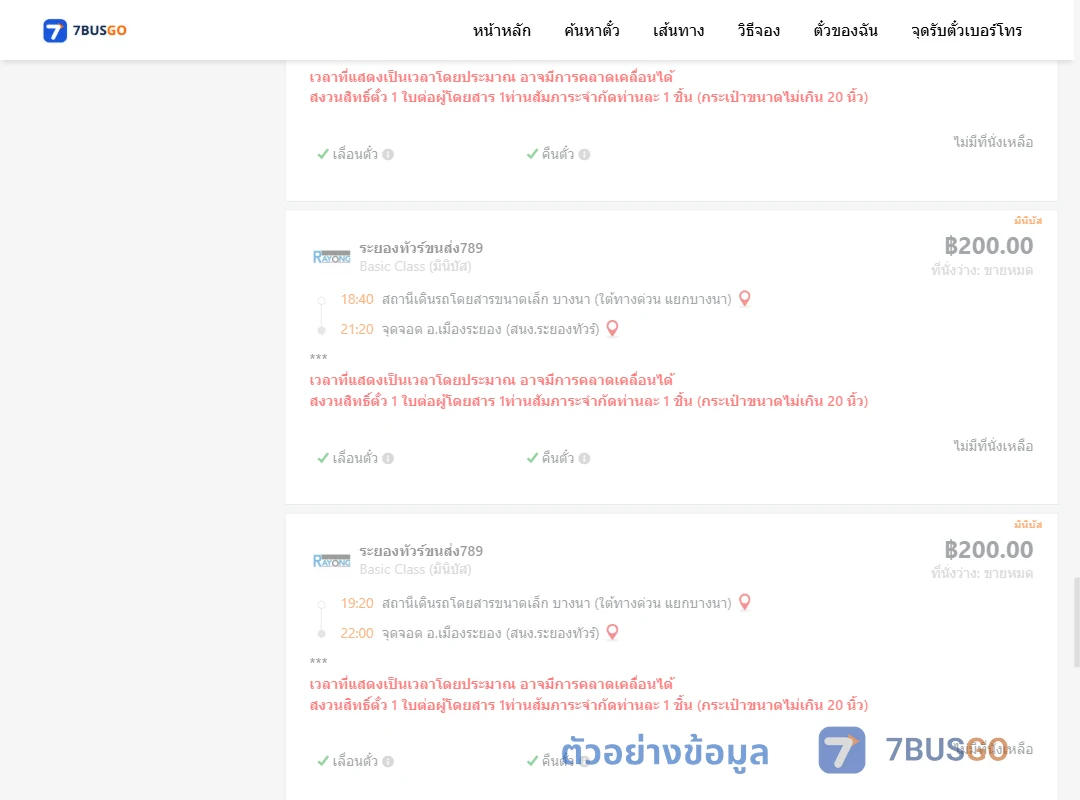Open the ตั๋วของฉัน menu item
The height and width of the screenshot is (800, 1080).
point(845,30)
